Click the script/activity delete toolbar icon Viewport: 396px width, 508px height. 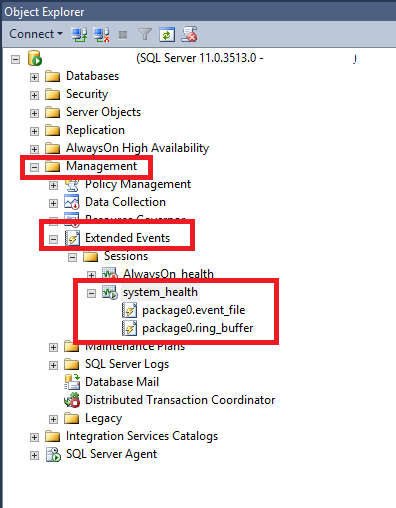(189, 34)
